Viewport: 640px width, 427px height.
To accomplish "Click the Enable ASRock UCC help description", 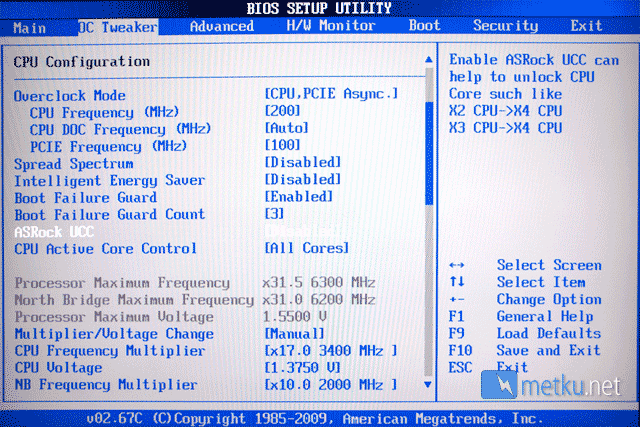I will pos(534,93).
